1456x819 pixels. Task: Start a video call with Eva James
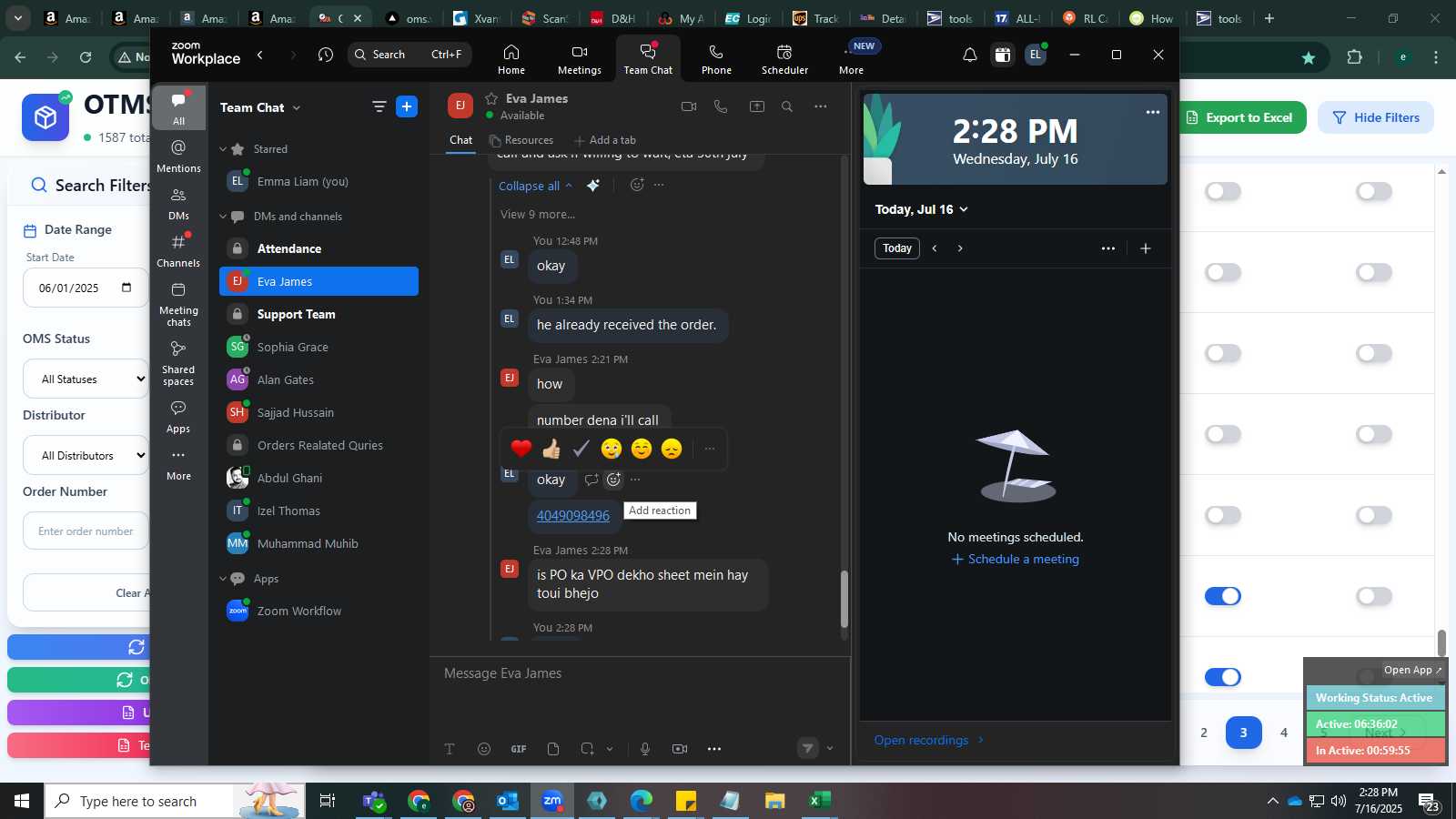pos(689,106)
